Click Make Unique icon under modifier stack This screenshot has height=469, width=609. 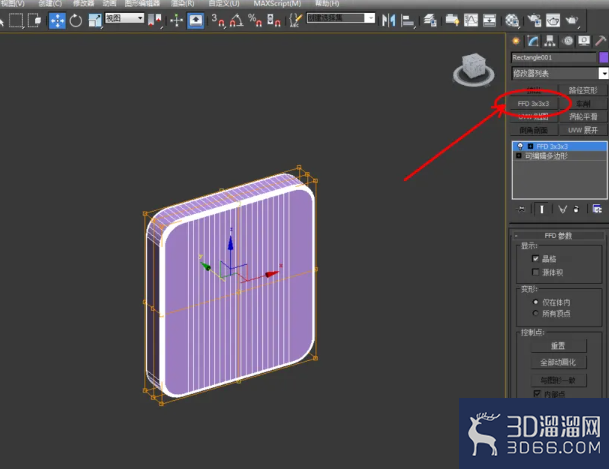[562, 209]
